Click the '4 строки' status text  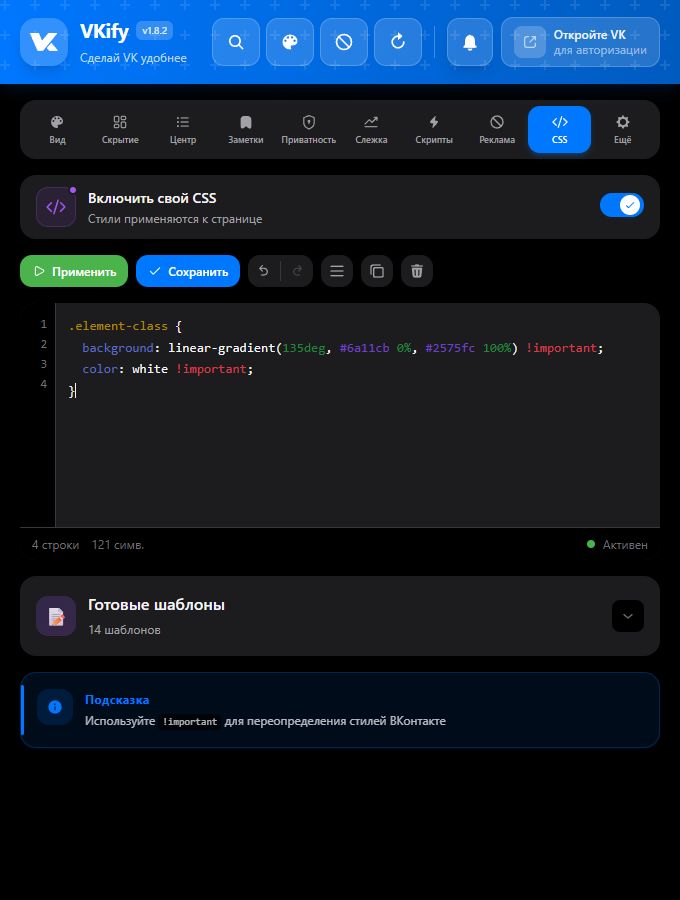pyautogui.click(x=55, y=545)
